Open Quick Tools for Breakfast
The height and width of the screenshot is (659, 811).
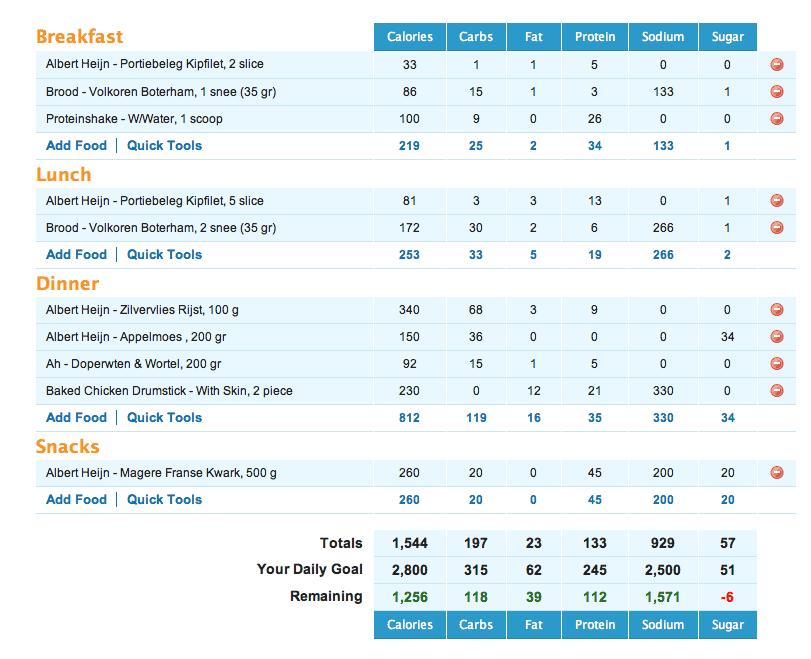(x=164, y=146)
